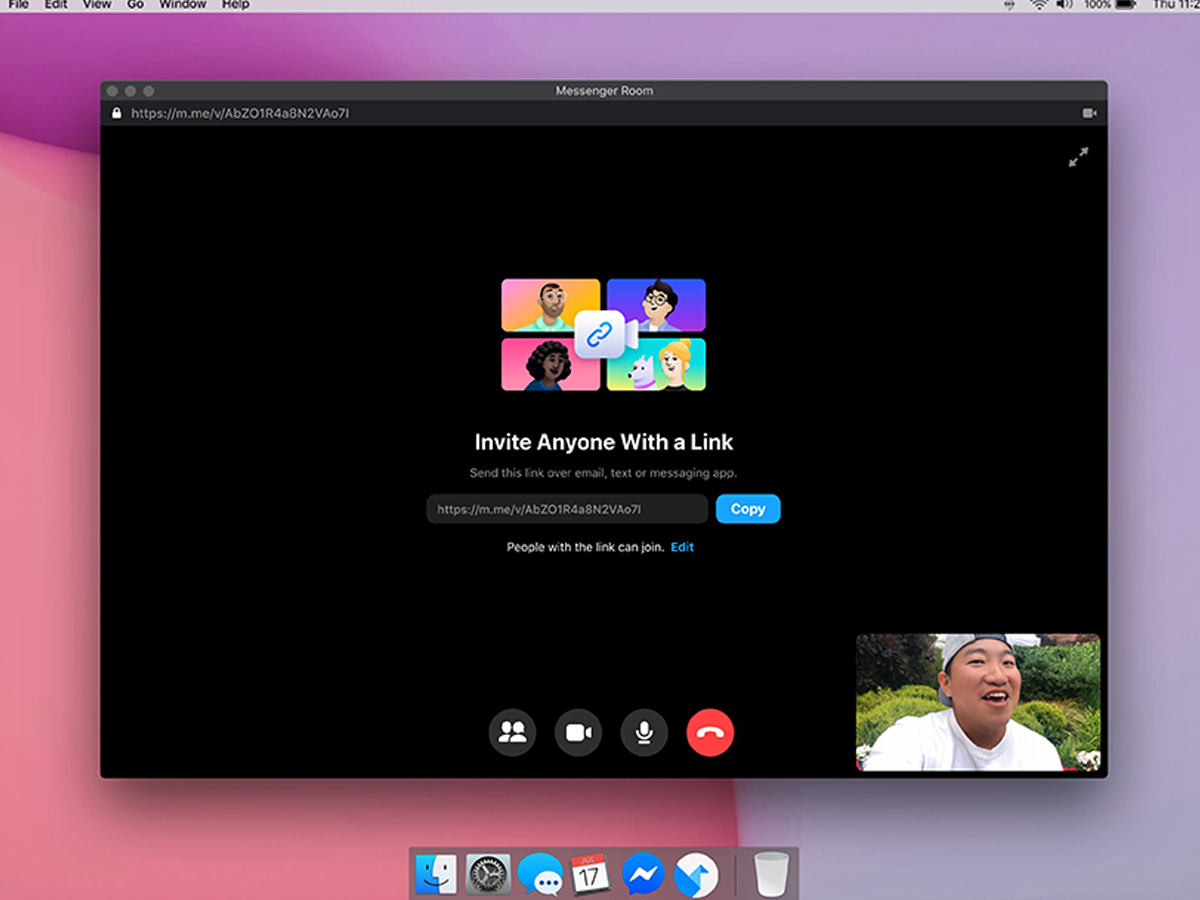This screenshot has height=900, width=1200.
Task: Click the video camera icon in address bar
Action: pos(1089,113)
